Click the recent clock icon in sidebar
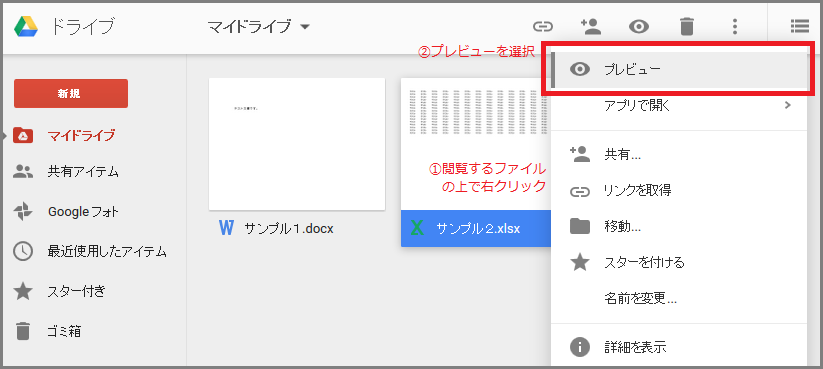Viewport: 823px width, 369px height. click(x=23, y=252)
